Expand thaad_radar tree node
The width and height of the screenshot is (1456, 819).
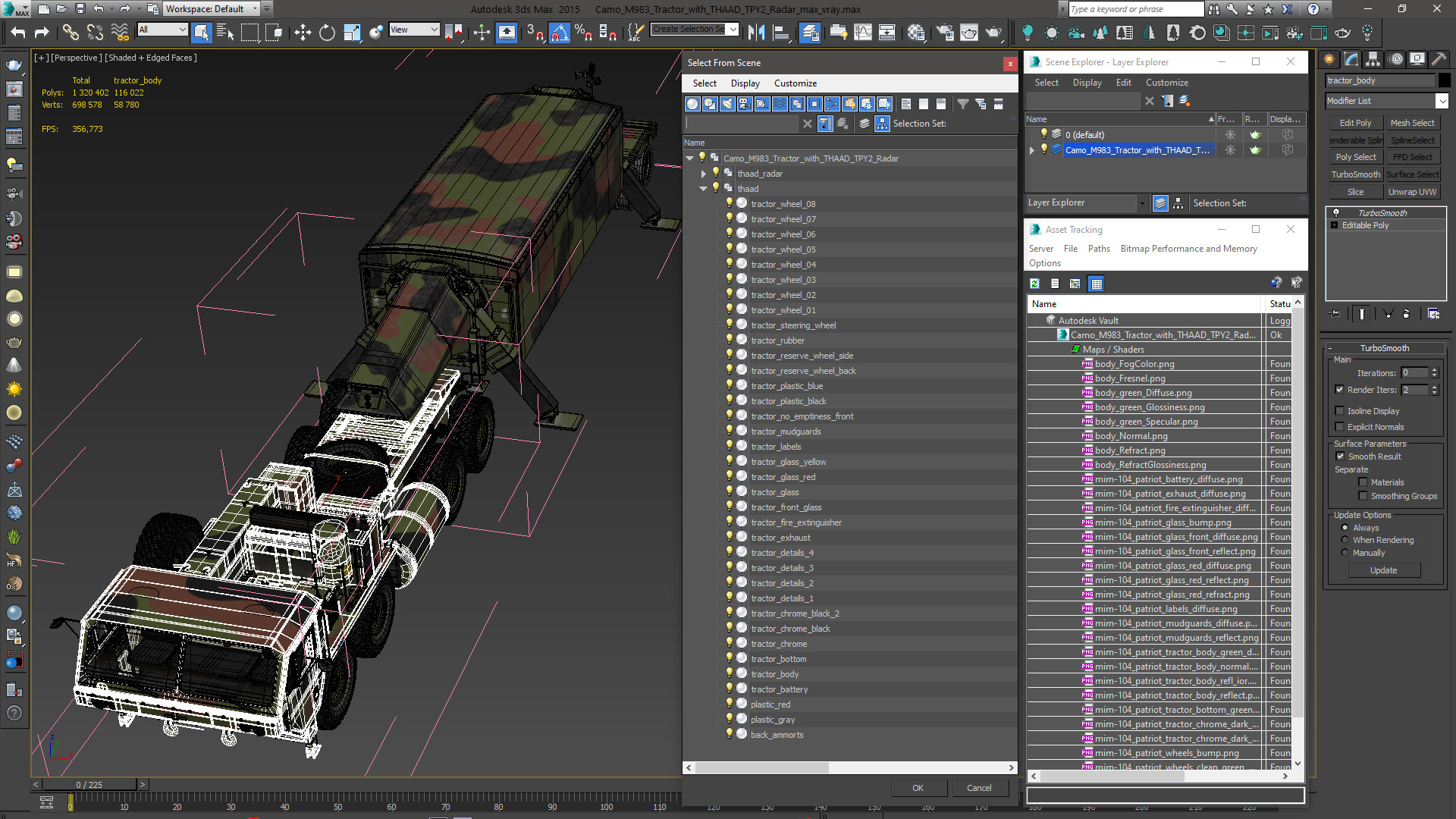[704, 174]
